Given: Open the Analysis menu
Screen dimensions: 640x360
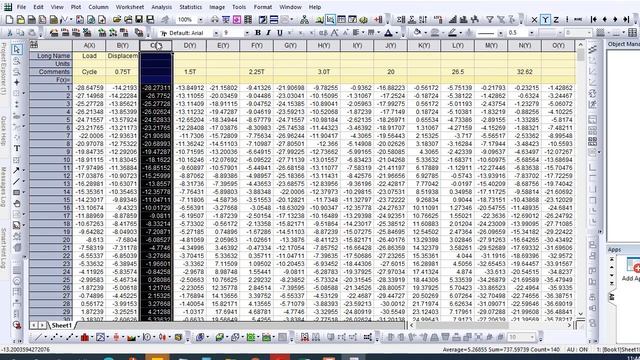Looking at the screenshot, I should coord(162,7).
